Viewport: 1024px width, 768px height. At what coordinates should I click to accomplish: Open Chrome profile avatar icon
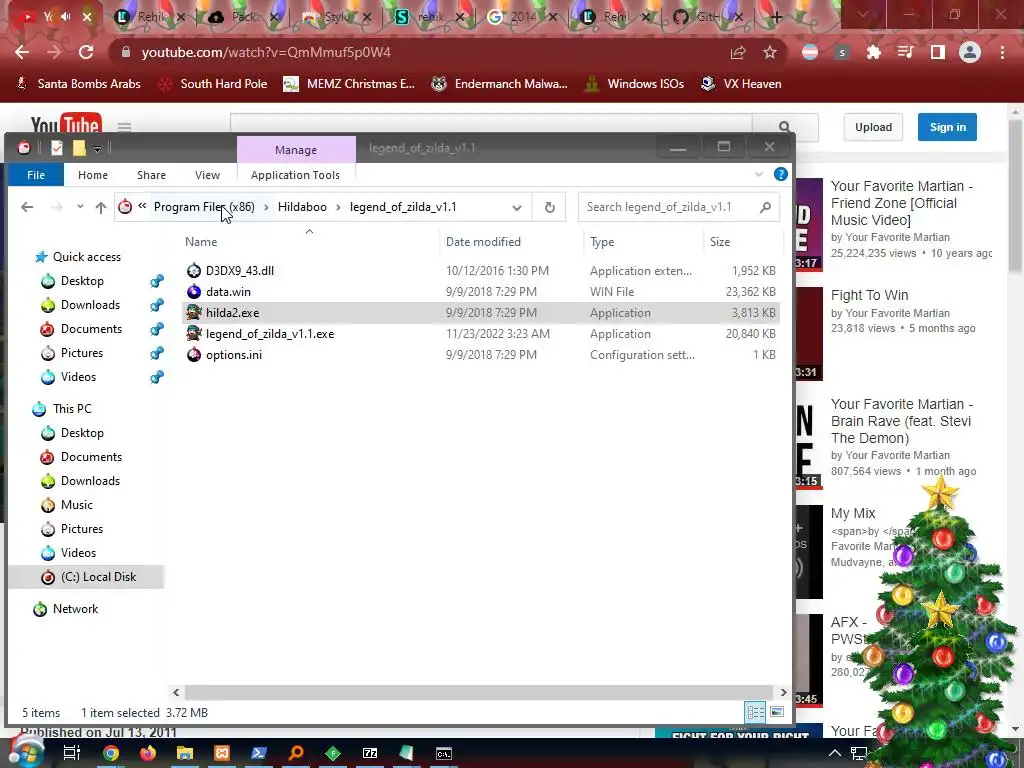point(970,52)
